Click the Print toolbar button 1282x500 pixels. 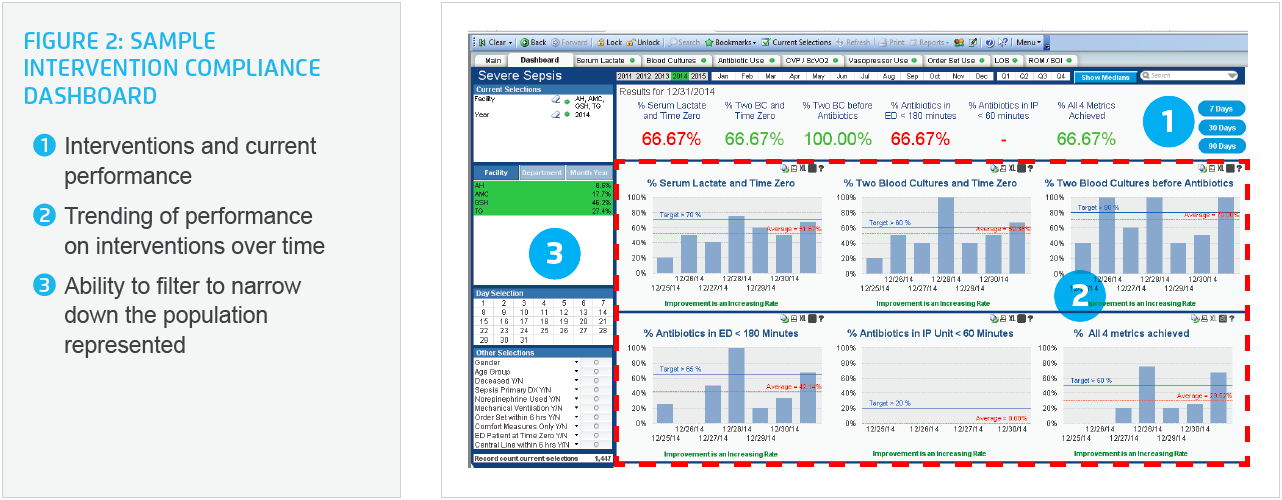pos(891,42)
